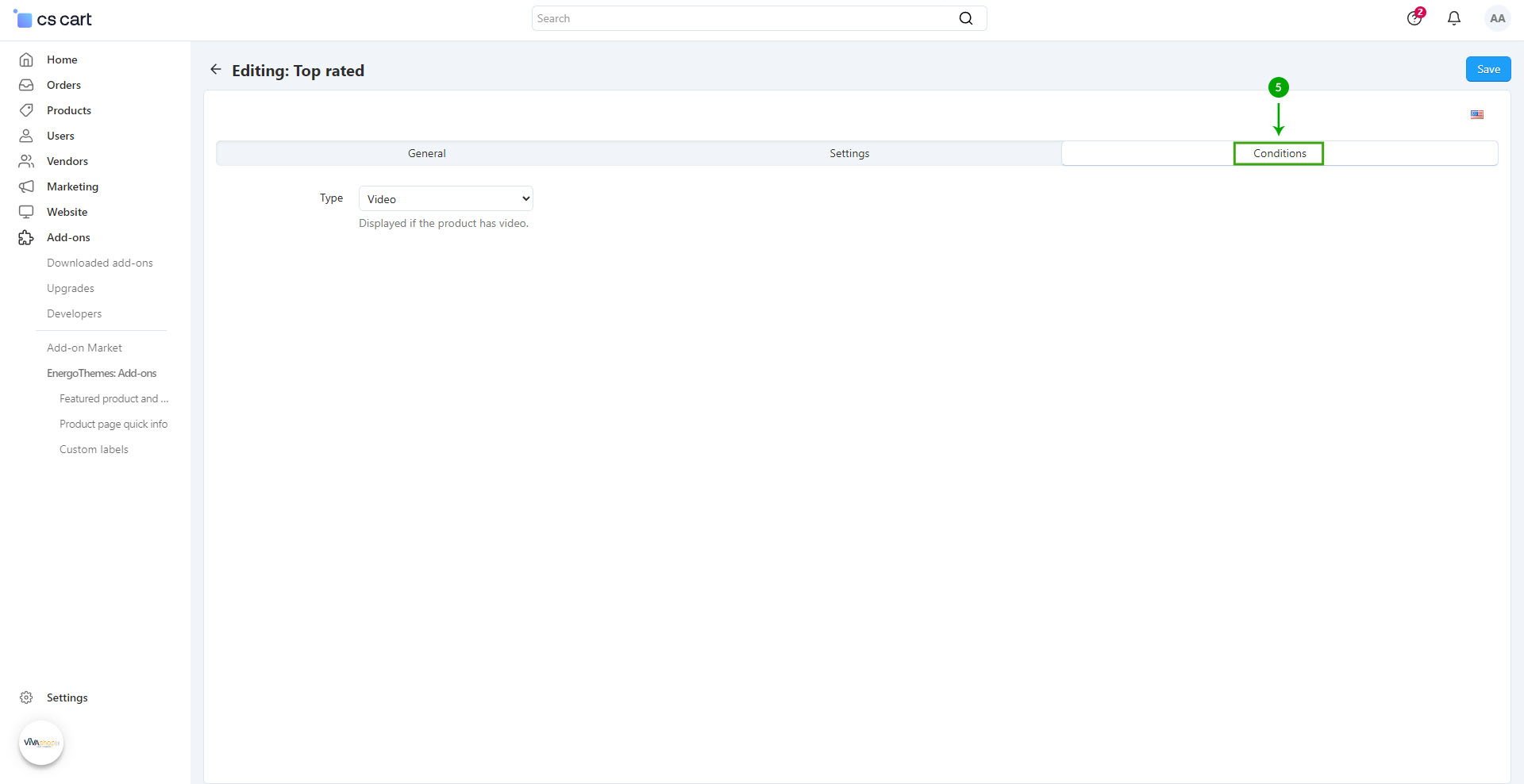This screenshot has width=1524, height=784.
Task: Open the help icon with red badge
Action: click(1414, 18)
